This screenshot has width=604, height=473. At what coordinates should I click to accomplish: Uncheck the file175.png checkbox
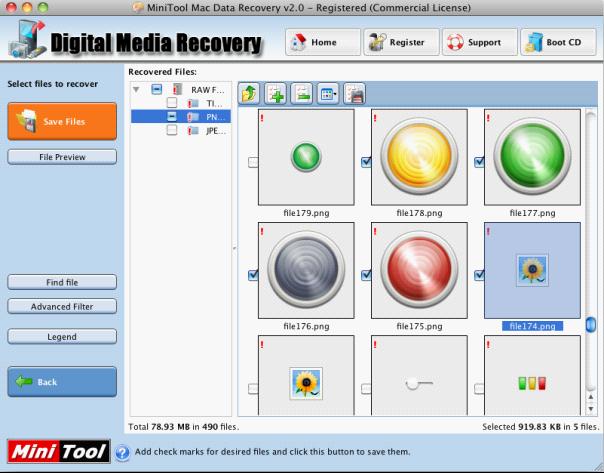[366, 275]
